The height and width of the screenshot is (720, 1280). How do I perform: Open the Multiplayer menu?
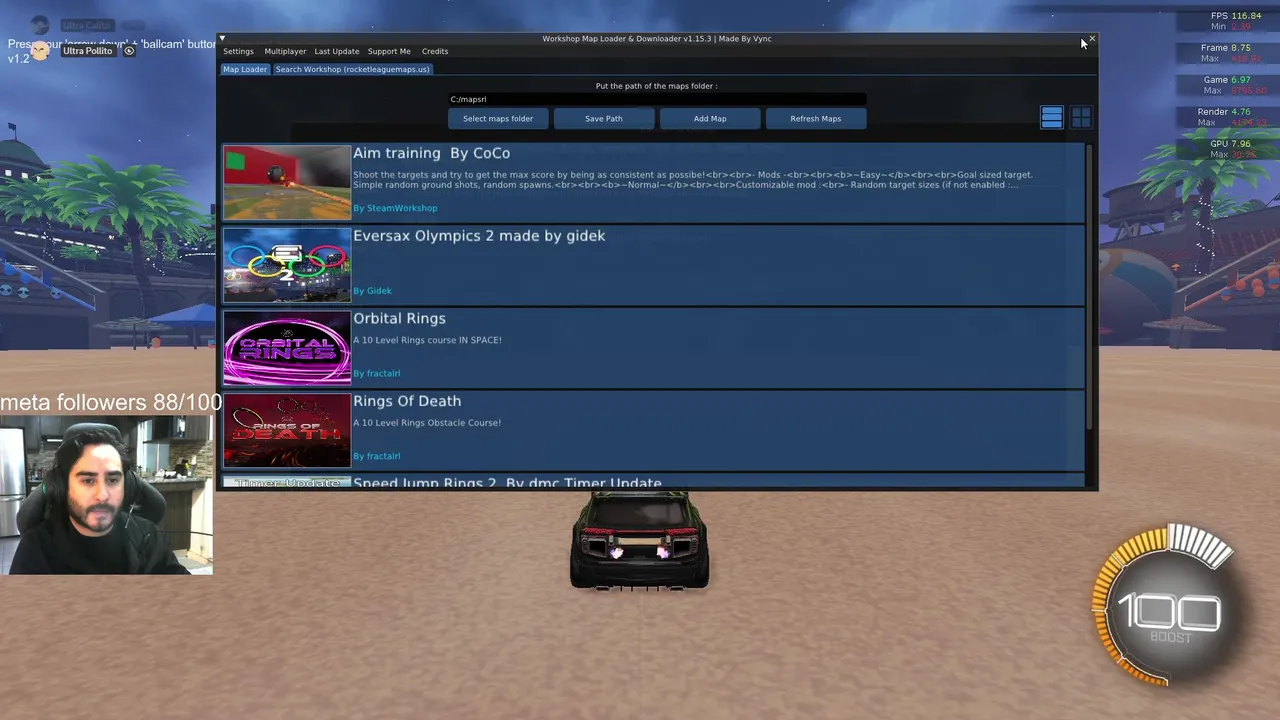[x=285, y=51]
